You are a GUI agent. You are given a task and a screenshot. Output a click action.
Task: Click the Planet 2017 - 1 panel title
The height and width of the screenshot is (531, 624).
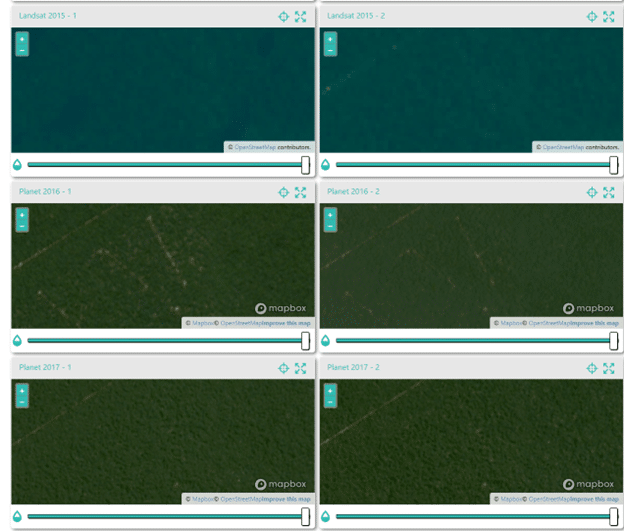pos(45,368)
